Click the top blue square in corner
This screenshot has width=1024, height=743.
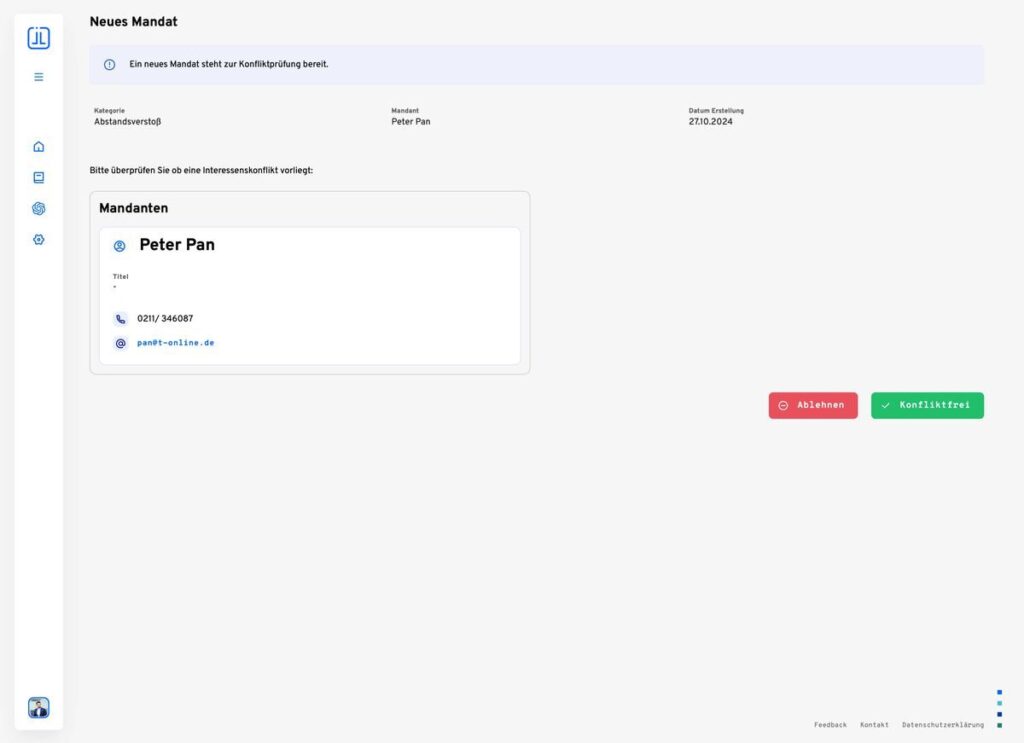tap(999, 692)
